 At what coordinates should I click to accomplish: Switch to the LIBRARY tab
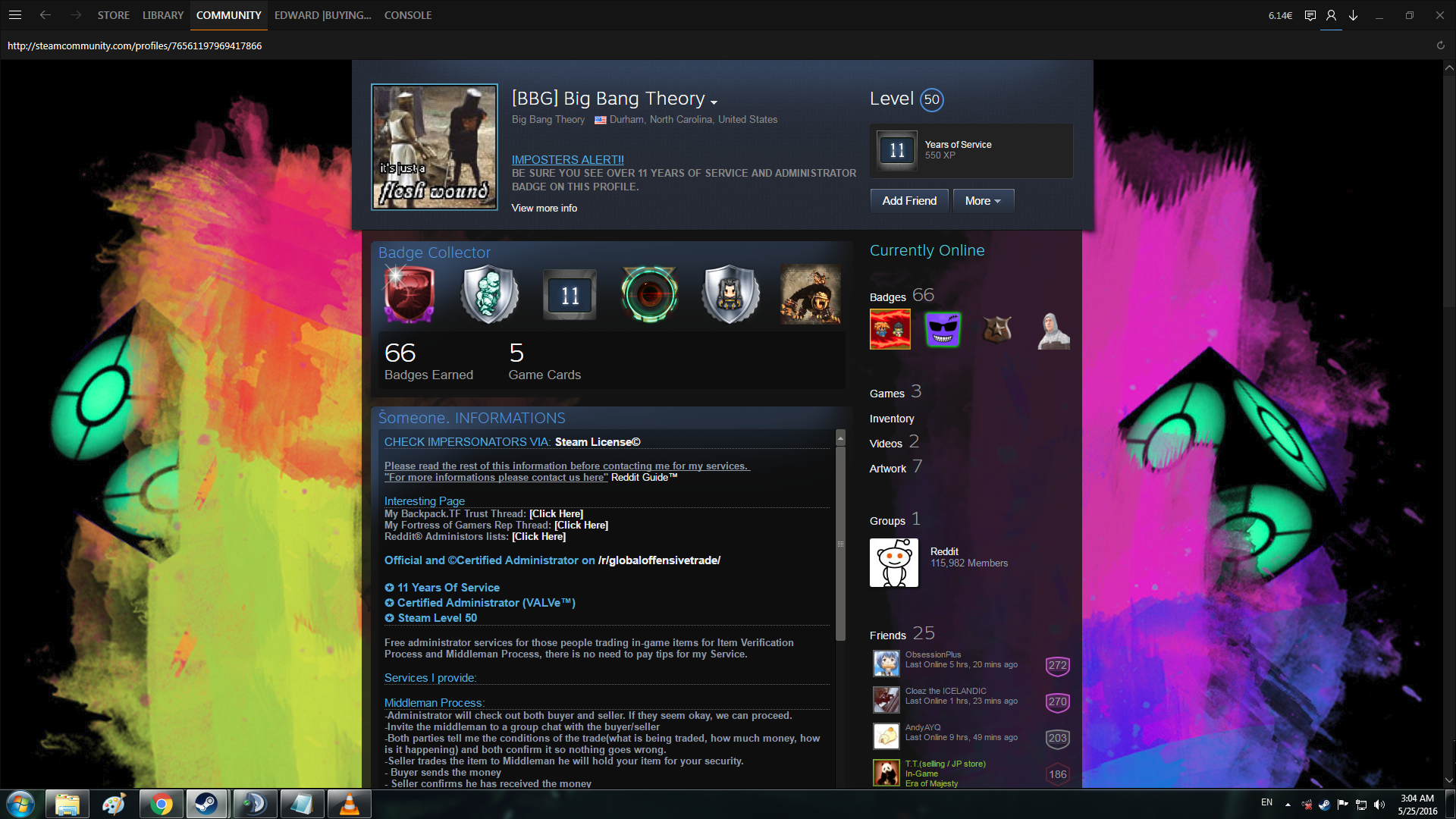tap(163, 15)
